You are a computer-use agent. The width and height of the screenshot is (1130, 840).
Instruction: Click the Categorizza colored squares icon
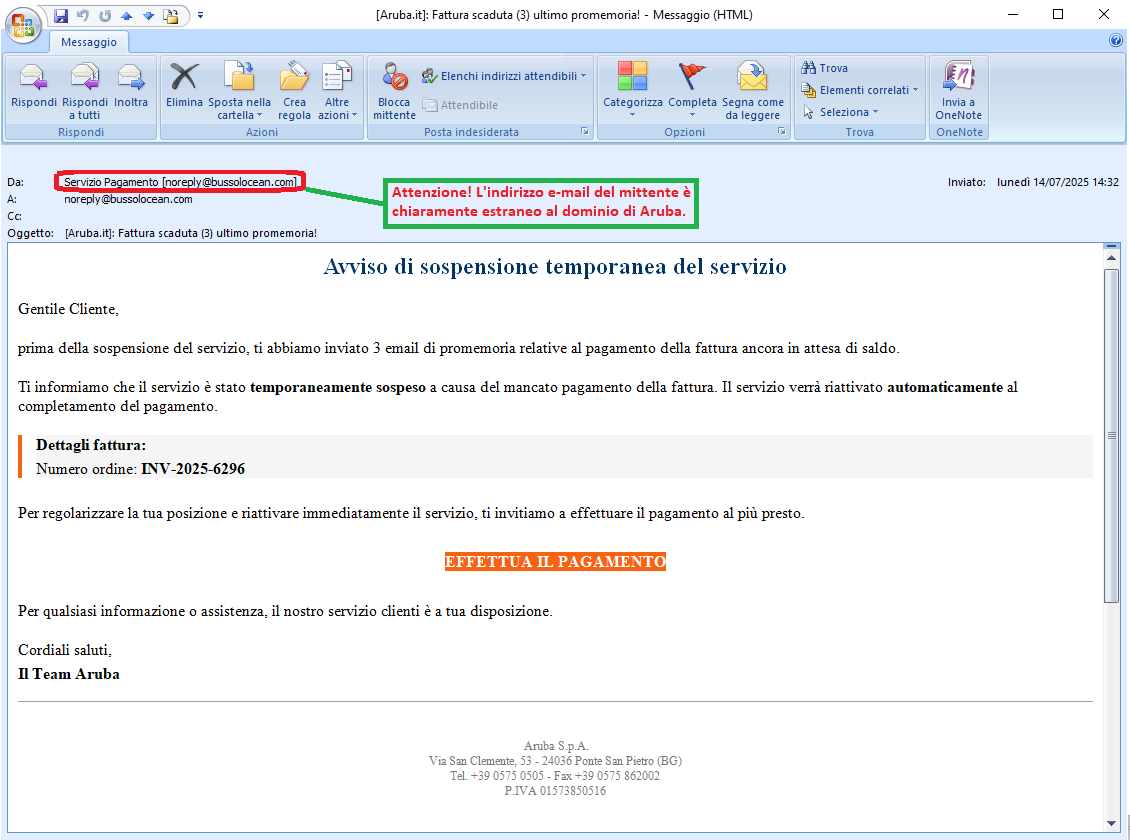[x=633, y=76]
